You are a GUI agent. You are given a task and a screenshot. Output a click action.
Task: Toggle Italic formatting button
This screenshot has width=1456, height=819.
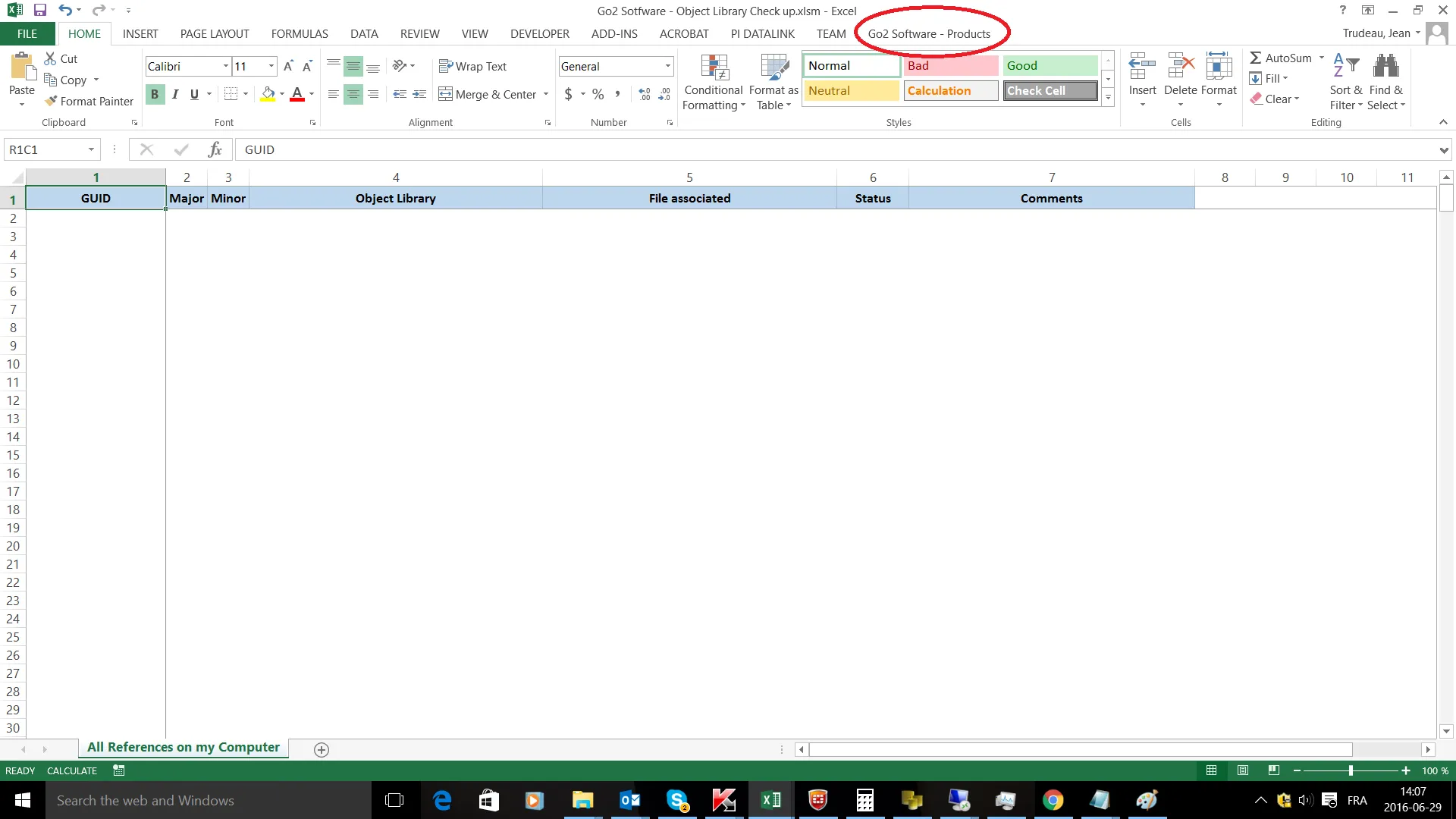(x=175, y=94)
